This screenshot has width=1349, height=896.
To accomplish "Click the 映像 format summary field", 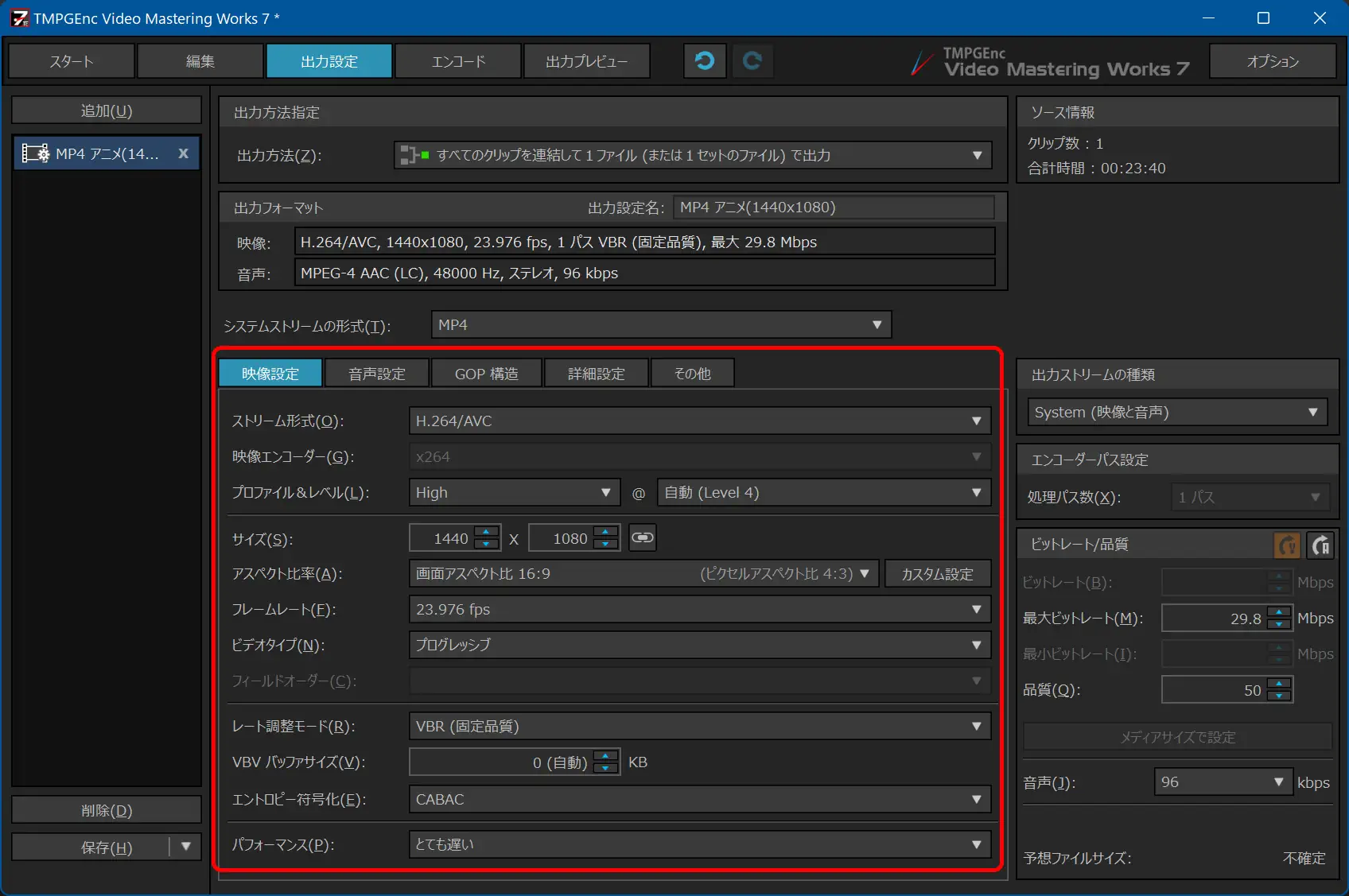I will [645, 242].
